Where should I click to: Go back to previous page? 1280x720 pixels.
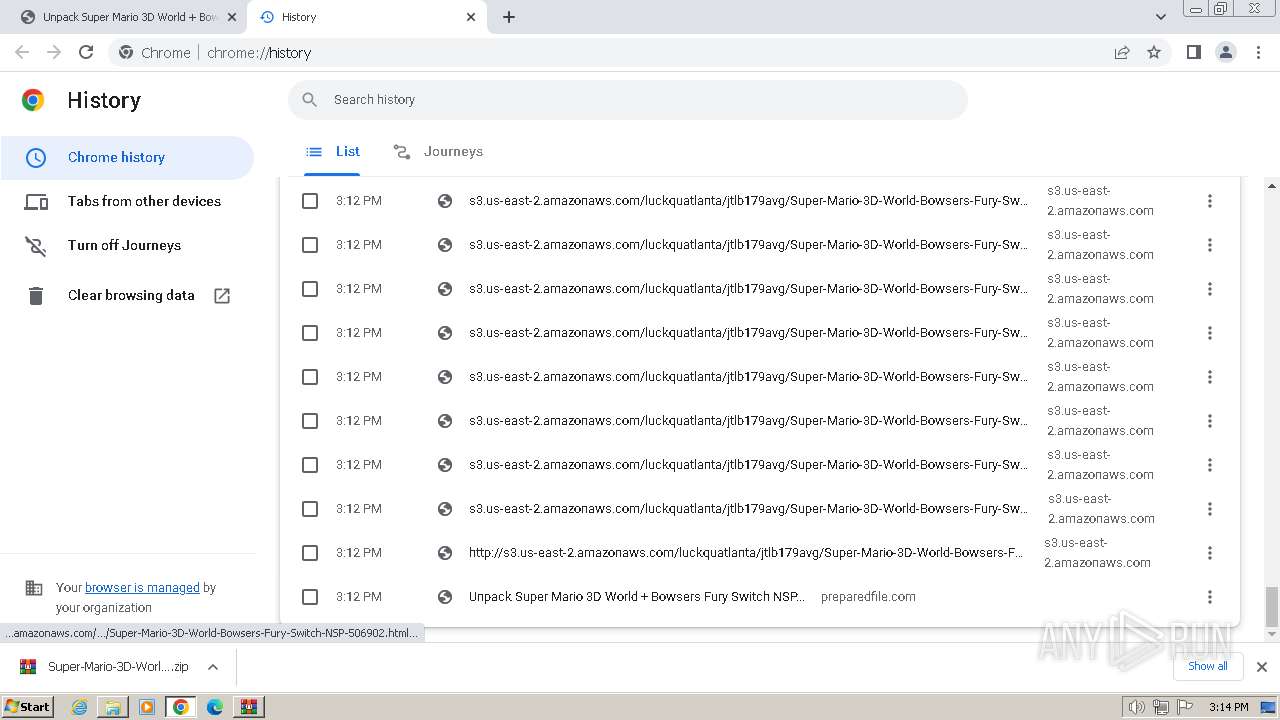[x=22, y=52]
